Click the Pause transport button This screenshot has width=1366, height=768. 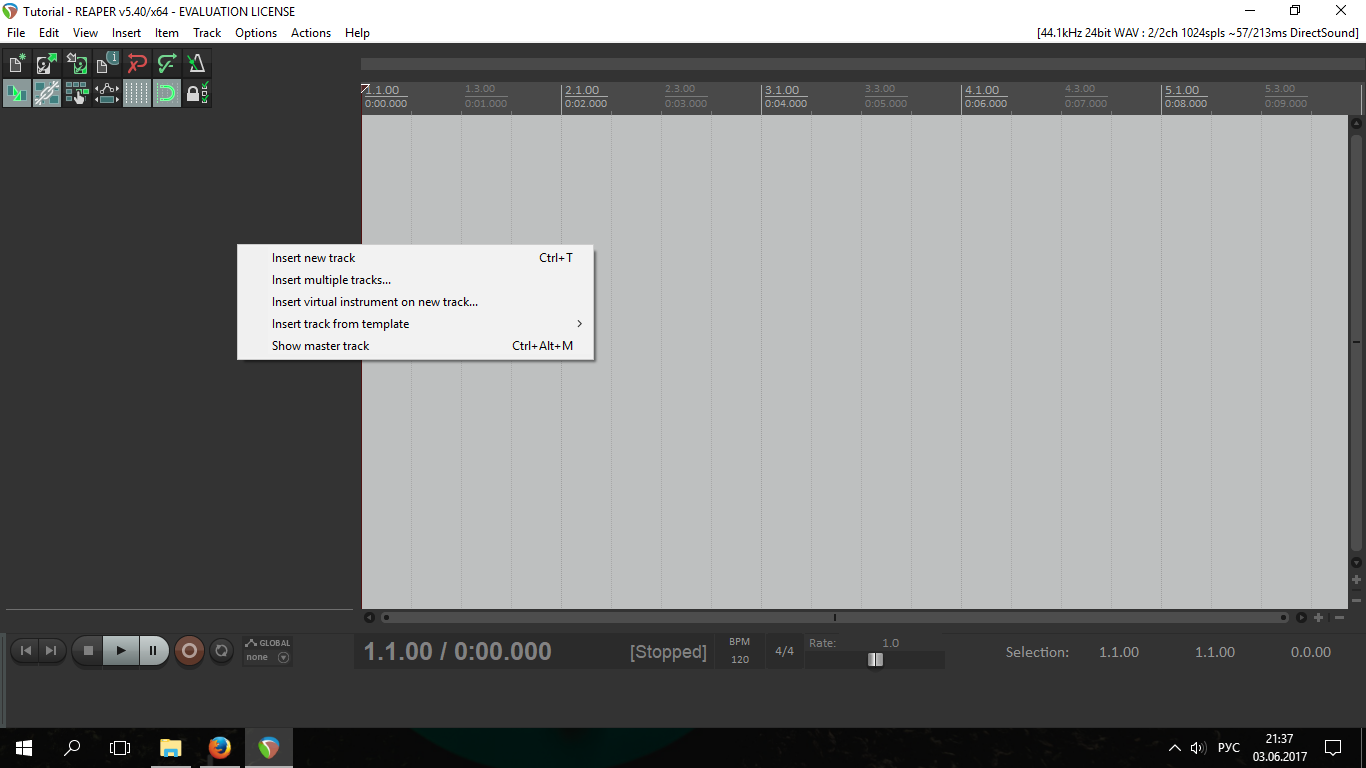153,651
